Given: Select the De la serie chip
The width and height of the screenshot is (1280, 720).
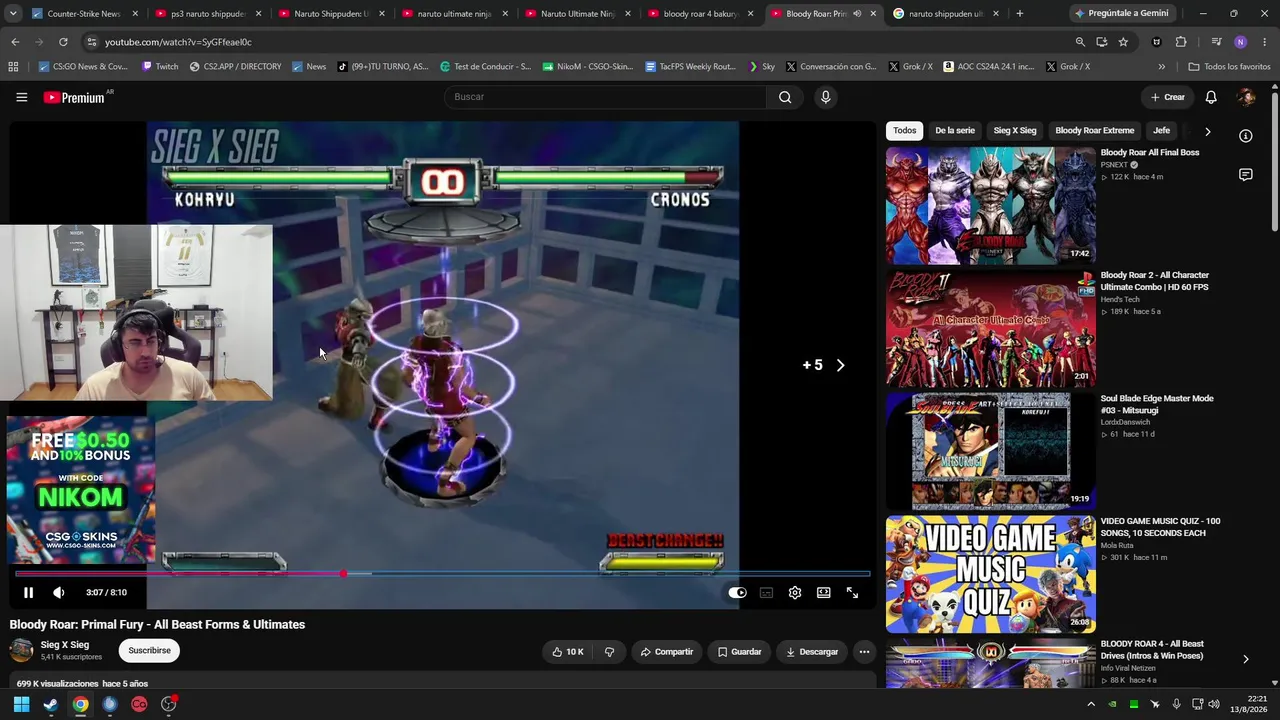Looking at the screenshot, I should click(955, 131).
